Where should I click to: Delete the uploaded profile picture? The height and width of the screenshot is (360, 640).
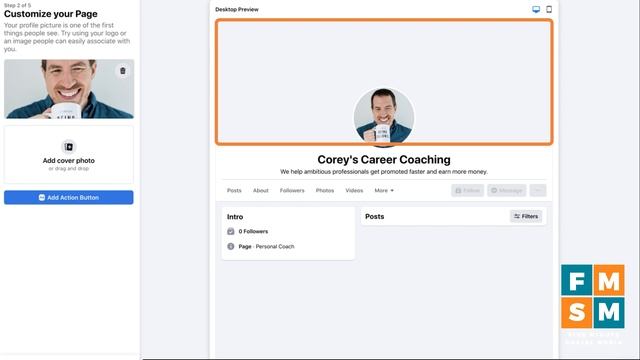123,71
